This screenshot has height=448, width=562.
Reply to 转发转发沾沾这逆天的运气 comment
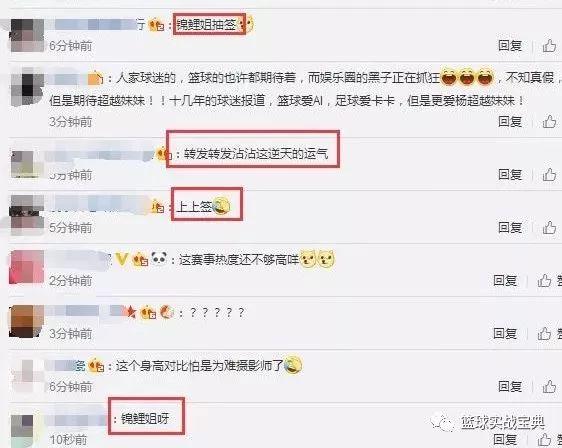pos(510,175)
